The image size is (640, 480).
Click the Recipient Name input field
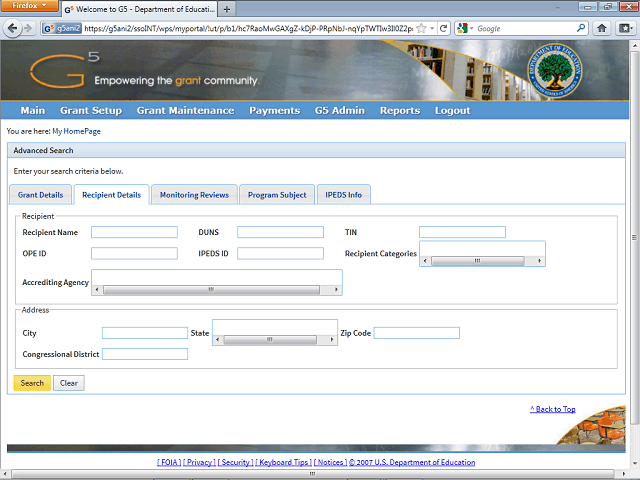point(134,232)
